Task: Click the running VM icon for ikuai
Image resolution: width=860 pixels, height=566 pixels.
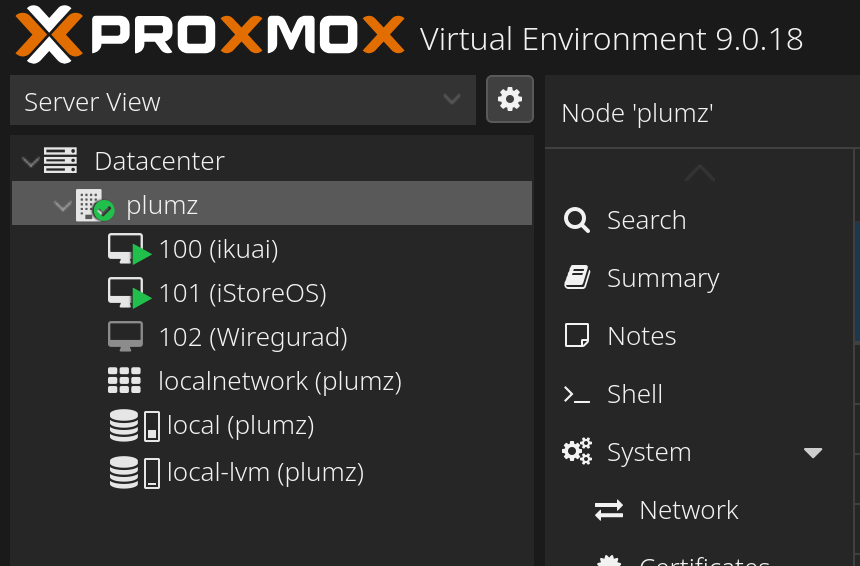Action: [127, 249]
